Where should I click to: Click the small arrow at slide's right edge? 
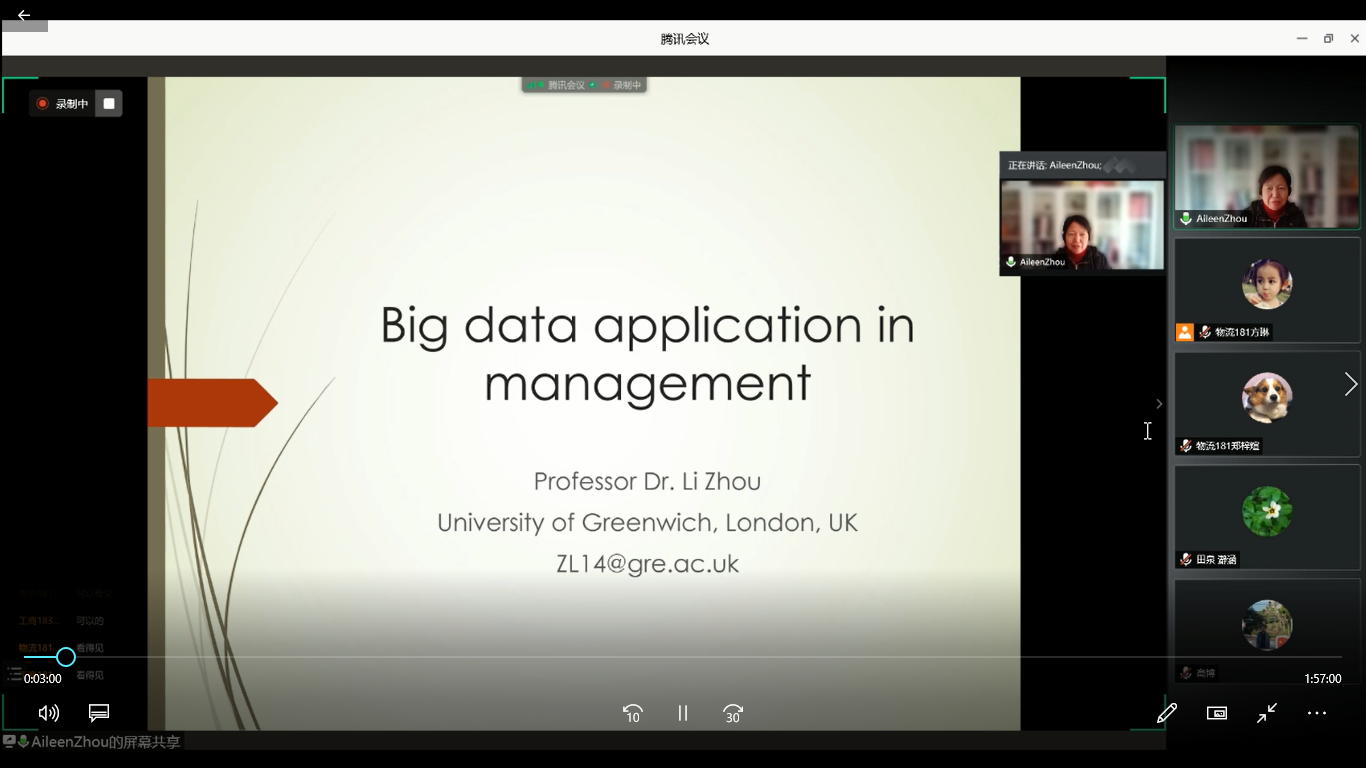click(1159, 404)
